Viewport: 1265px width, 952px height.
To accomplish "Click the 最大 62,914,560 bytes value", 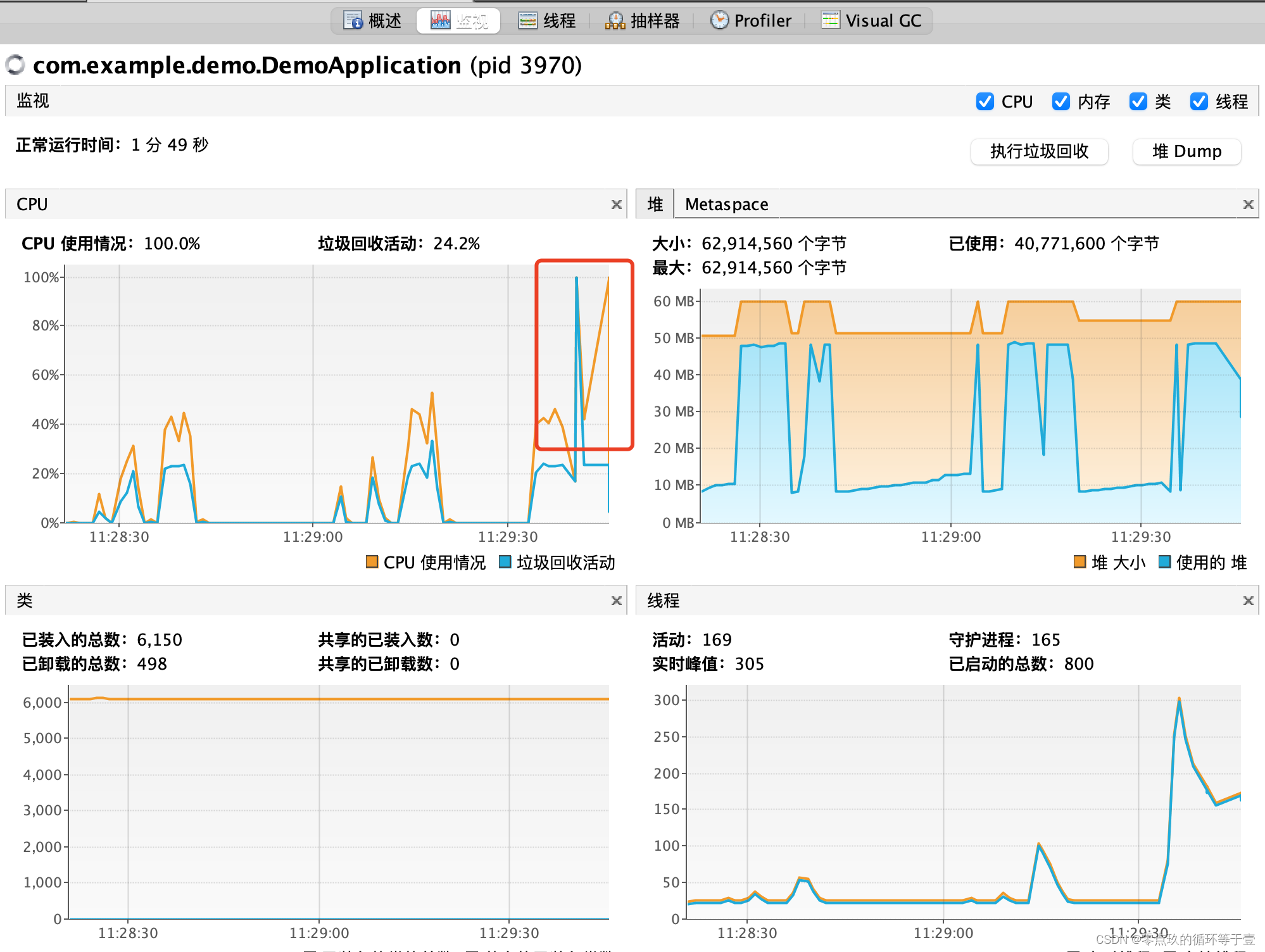I will click(x=774, y=268).
